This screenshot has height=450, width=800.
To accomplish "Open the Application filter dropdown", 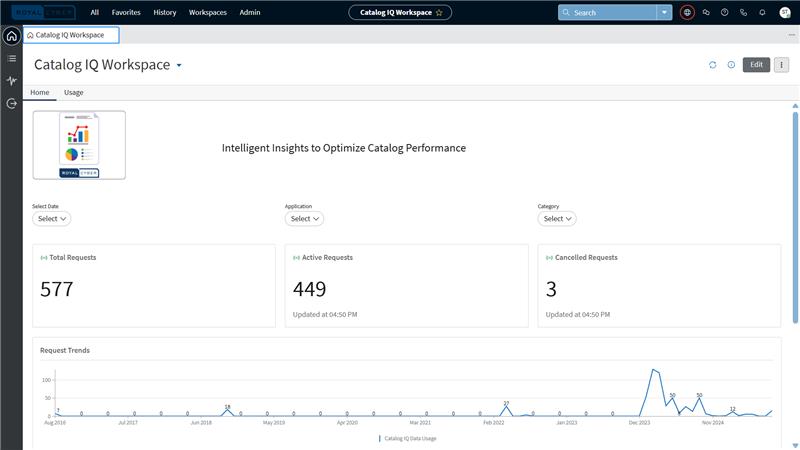I will tap(304, 218).
